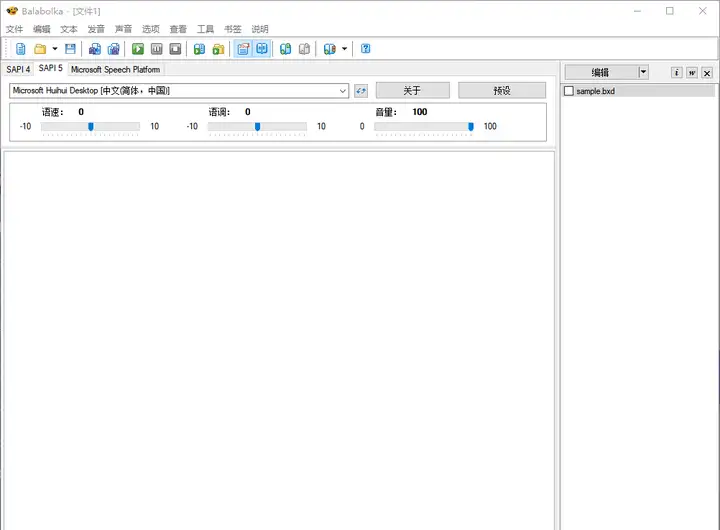Click the 'w' icon in the dictionary panel
The image size is (720, 530).
point(692,73)
